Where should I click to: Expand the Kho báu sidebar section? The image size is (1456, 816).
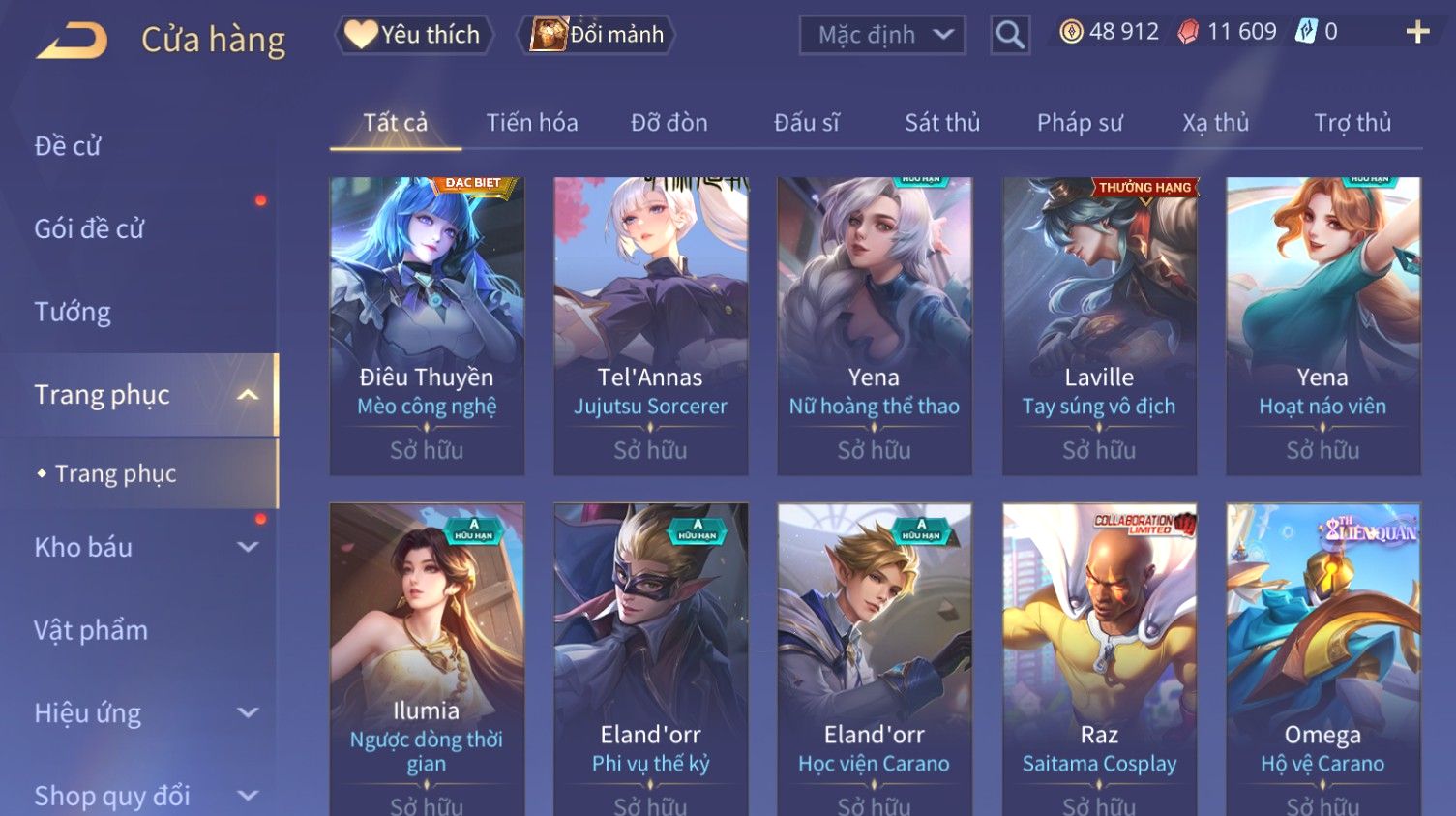(248, 547)
